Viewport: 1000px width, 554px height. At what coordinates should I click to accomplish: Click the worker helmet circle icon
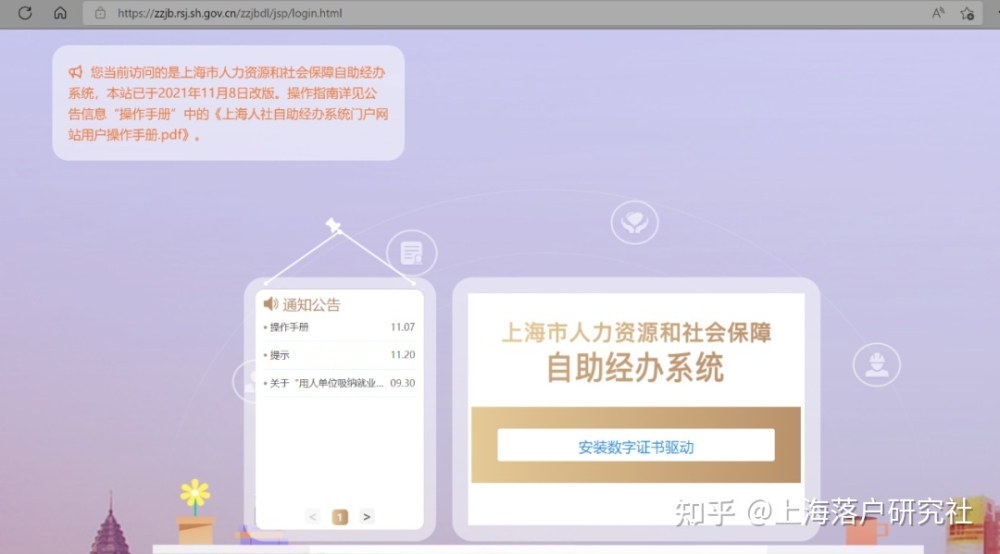pos(877,365)
